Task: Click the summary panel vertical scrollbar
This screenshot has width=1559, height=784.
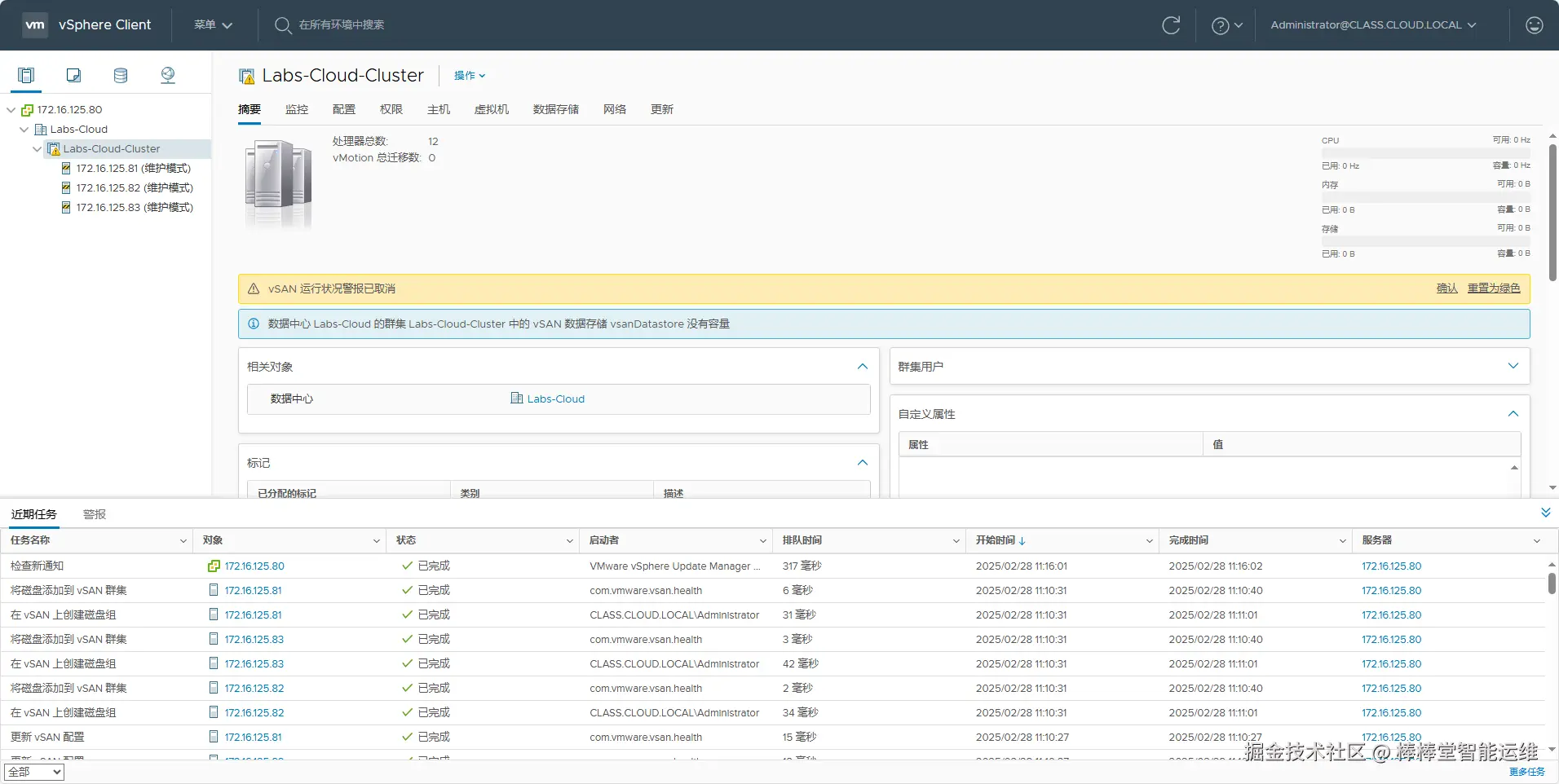Action: tap(1553, 212)
